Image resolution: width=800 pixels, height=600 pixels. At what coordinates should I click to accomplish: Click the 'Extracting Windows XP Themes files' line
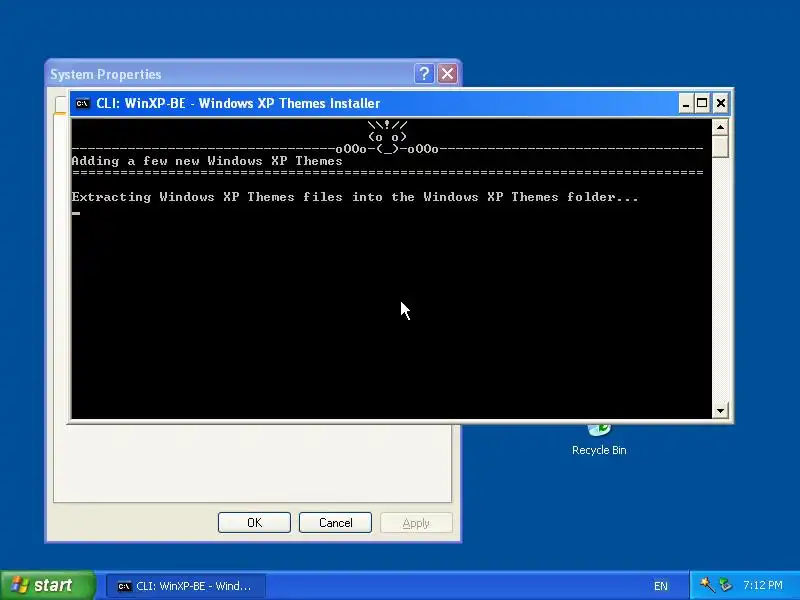click(x=355, y=197)
